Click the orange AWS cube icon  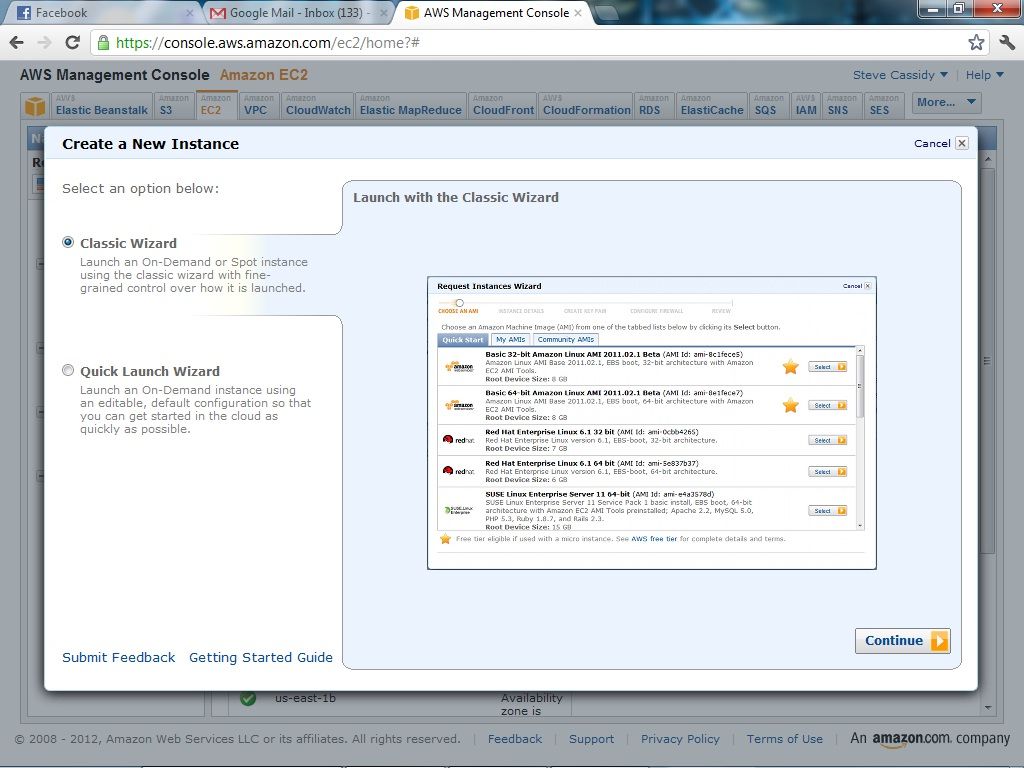pos(35,106)
